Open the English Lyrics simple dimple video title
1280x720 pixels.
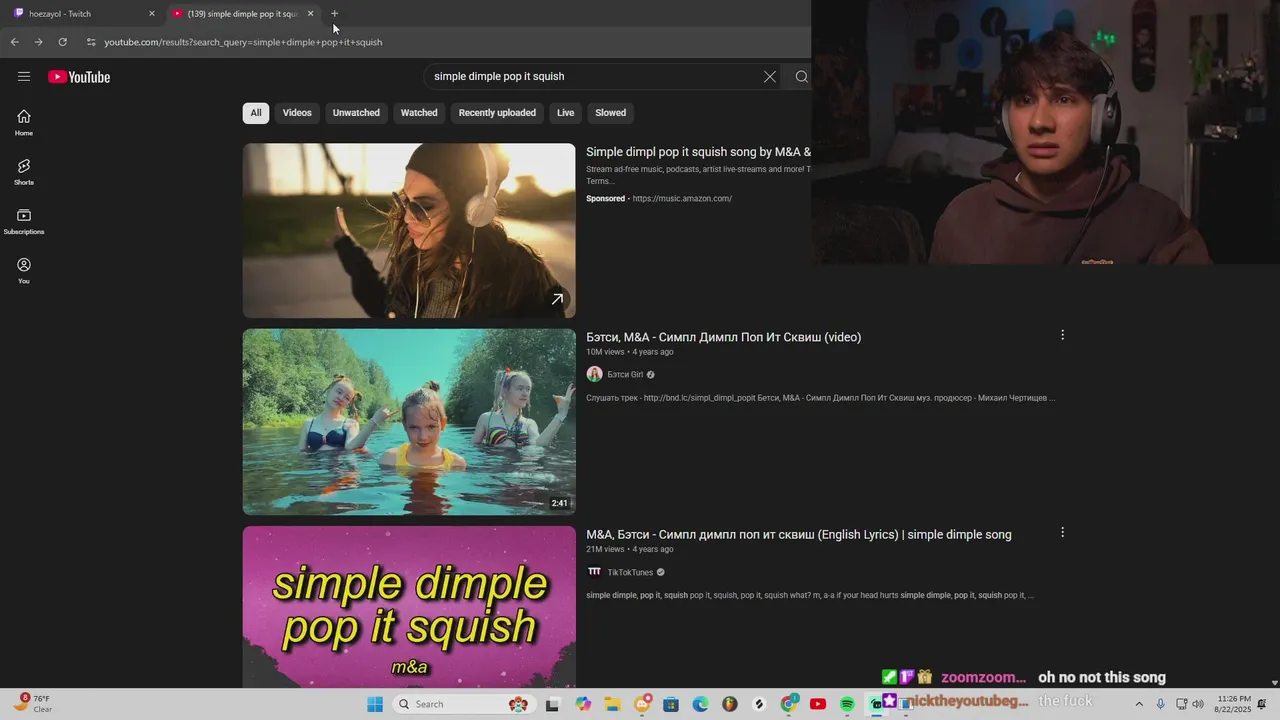tap(798, 535)
